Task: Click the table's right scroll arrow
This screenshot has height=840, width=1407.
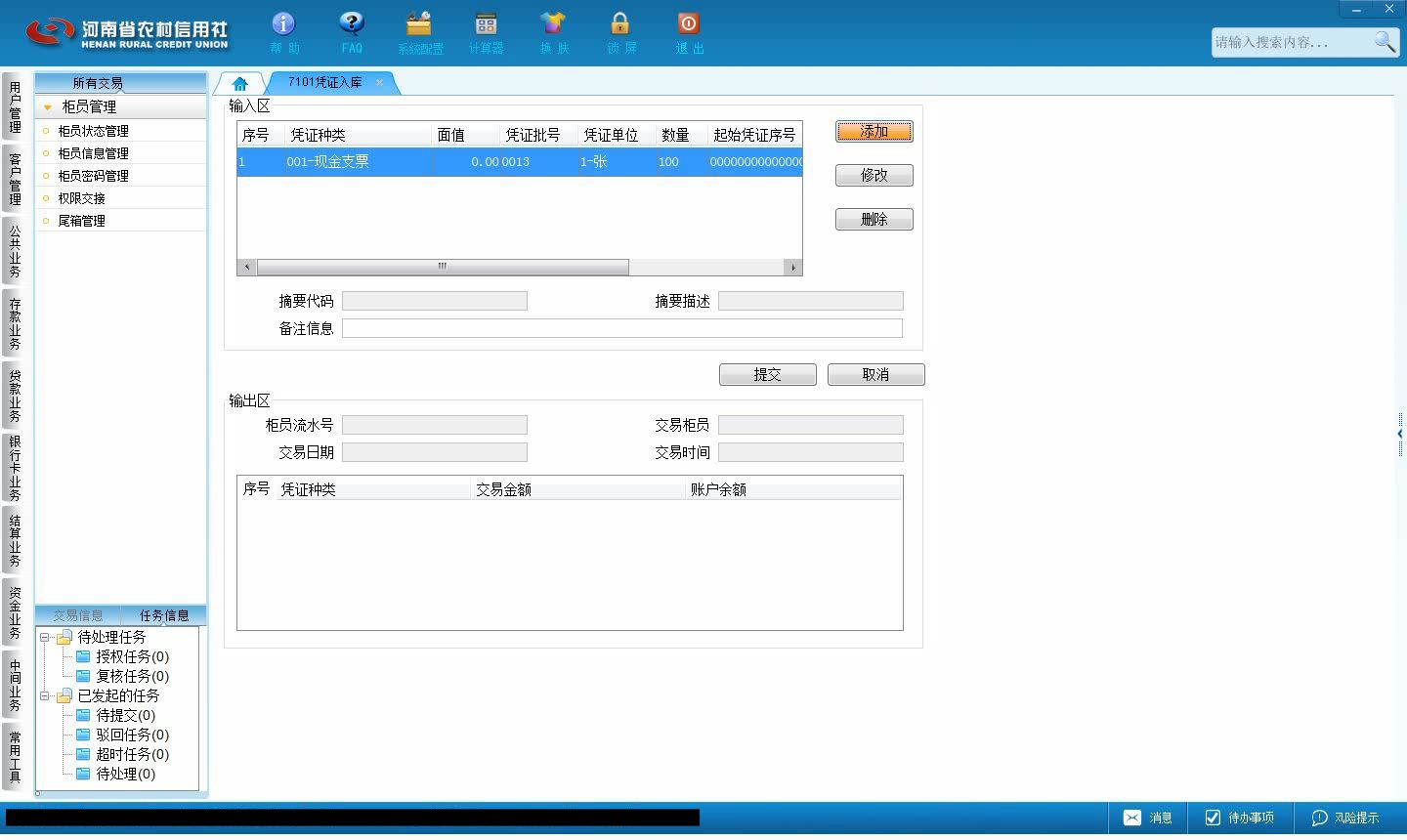Action: [792, 267]
